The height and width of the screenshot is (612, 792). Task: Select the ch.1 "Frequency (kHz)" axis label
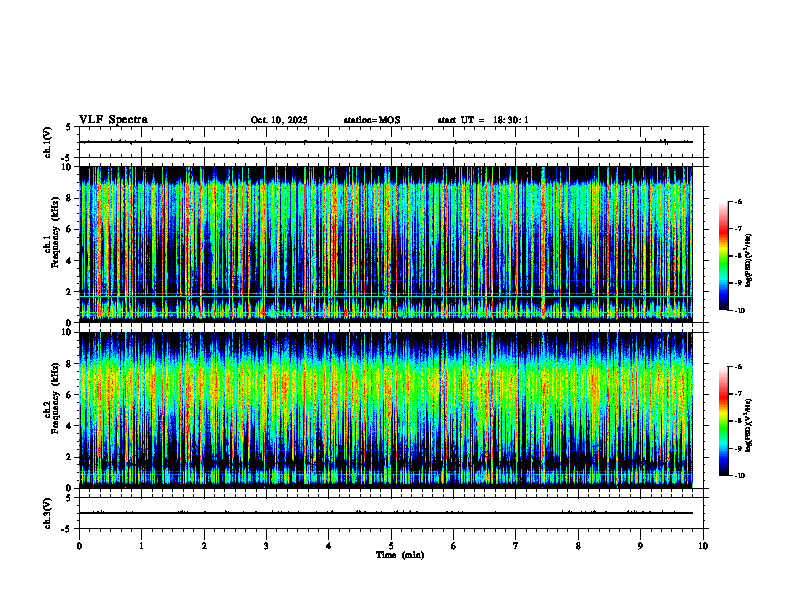point(55,232)
